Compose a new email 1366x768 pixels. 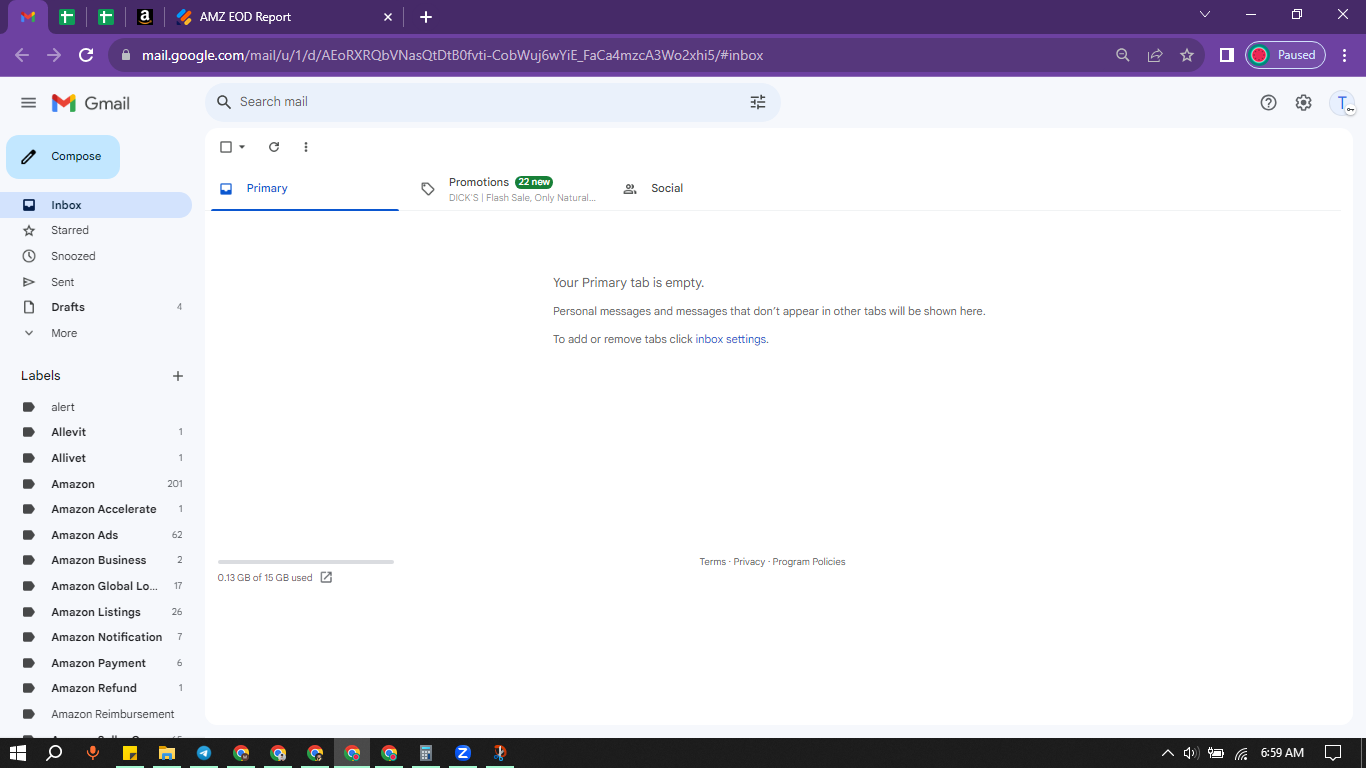[63, 157]
